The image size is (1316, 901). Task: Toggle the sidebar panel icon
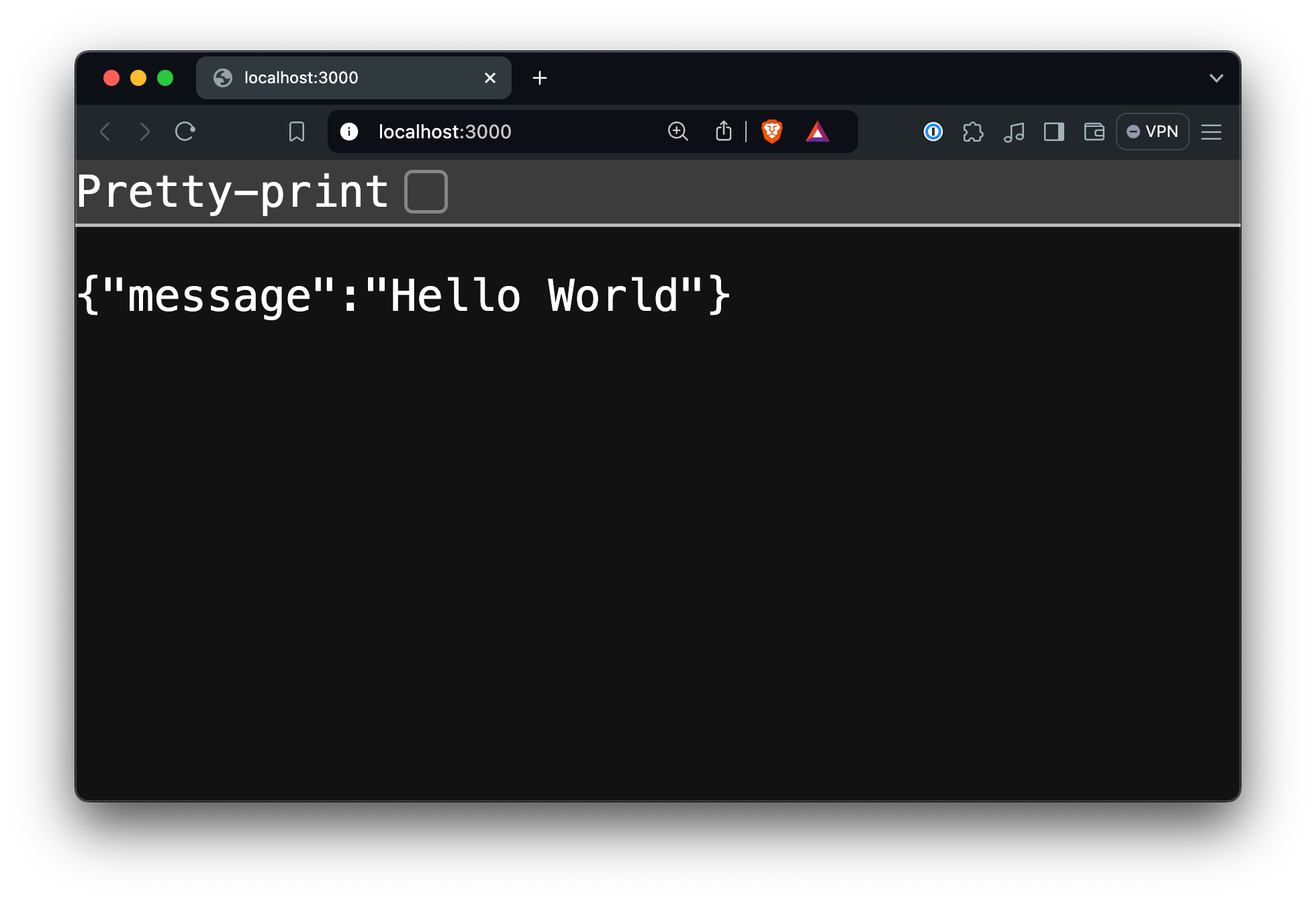point(1053,132)
